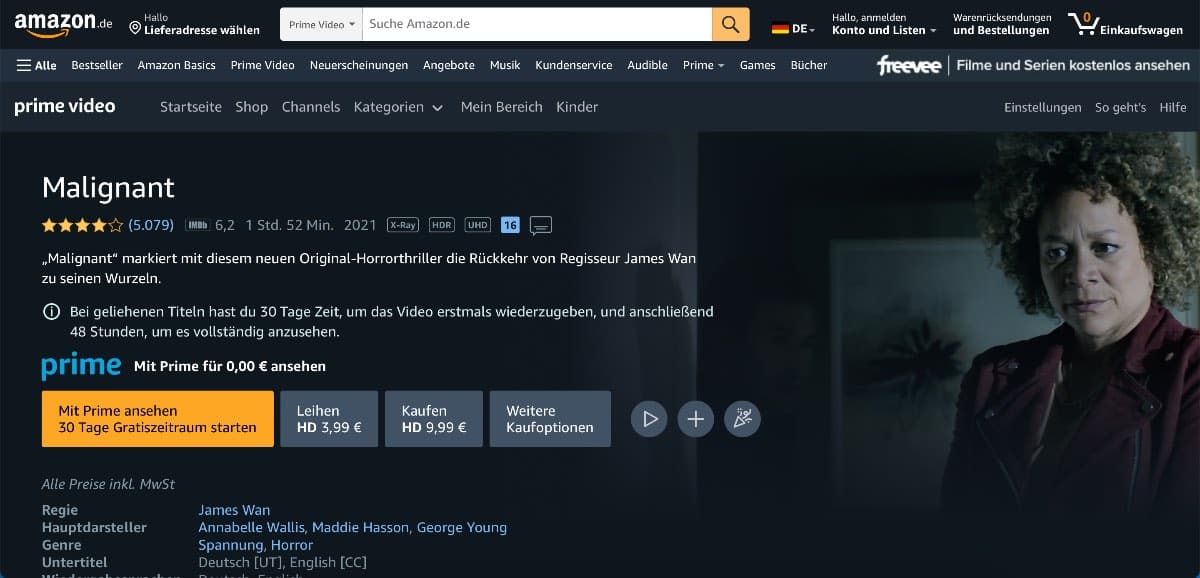Click the prime video logo

point(65,106)
